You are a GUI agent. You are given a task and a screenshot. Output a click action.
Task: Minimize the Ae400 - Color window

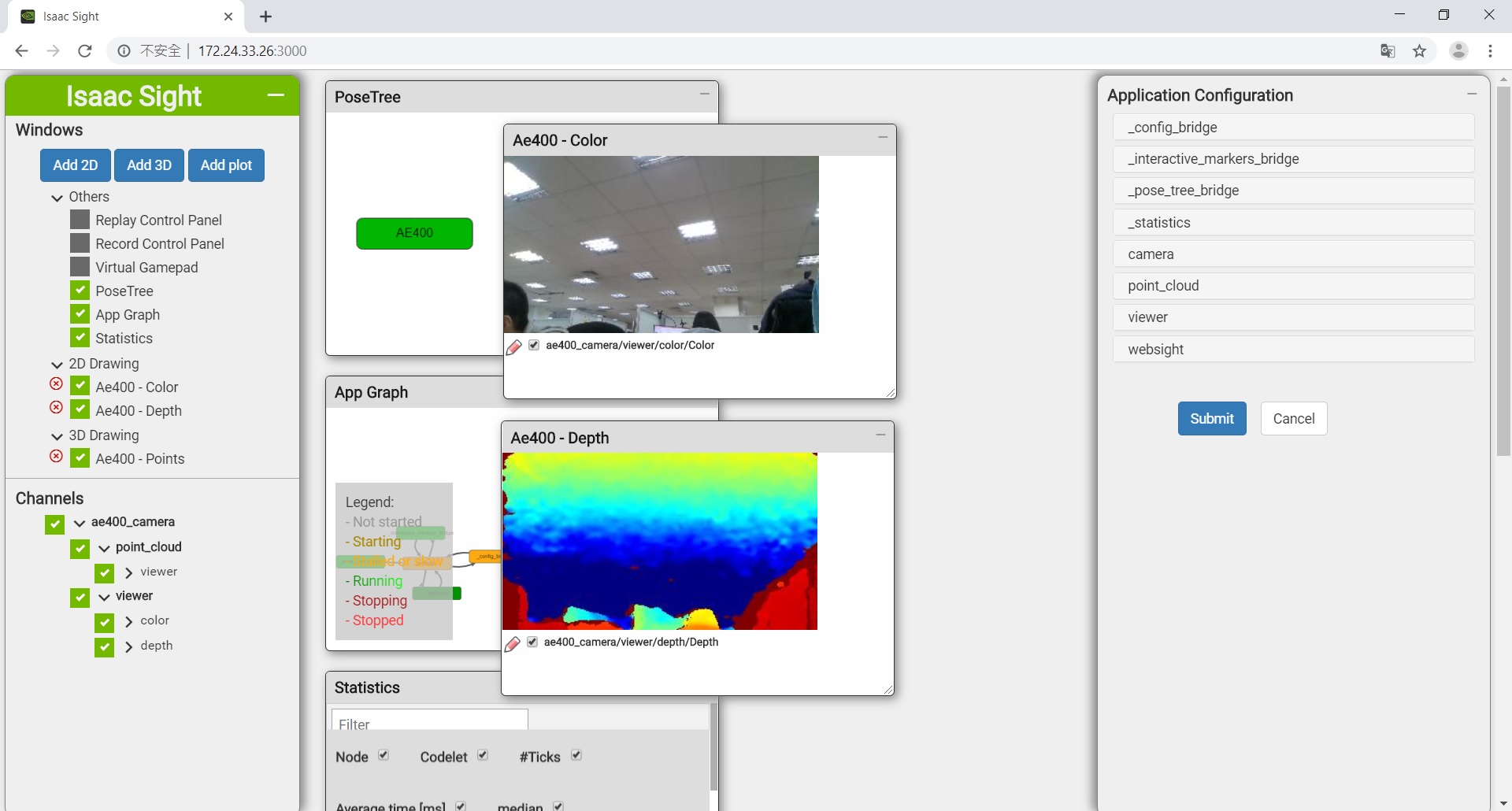coord(883,137)
